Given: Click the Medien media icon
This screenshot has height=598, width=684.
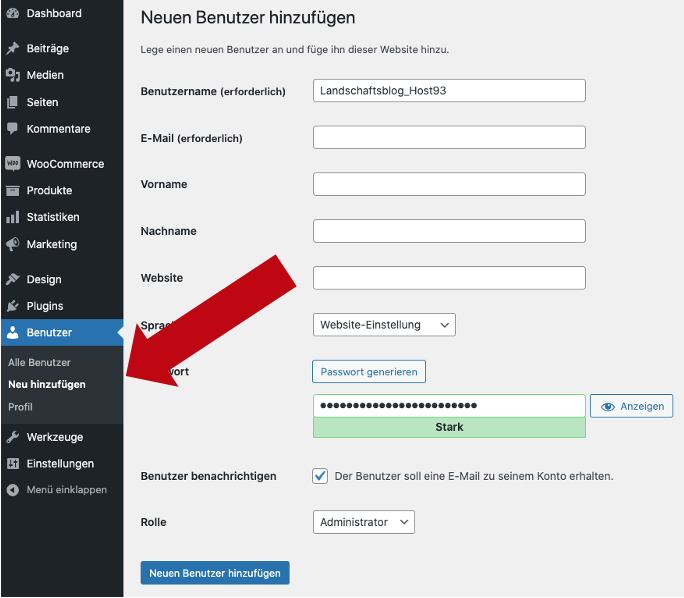Looking at the screenshot, I should 13,75.
